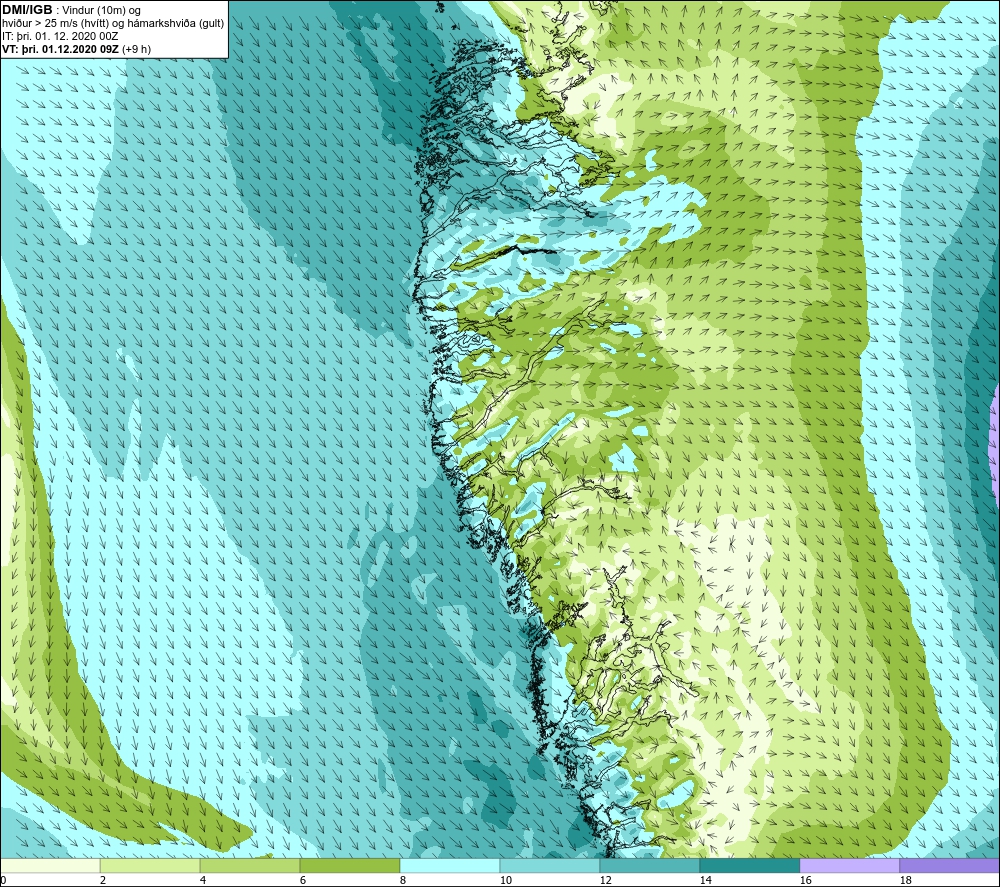
Task: Click the 16–18 m/s light purple legend swatch
Action: click(x=850, y=866)
